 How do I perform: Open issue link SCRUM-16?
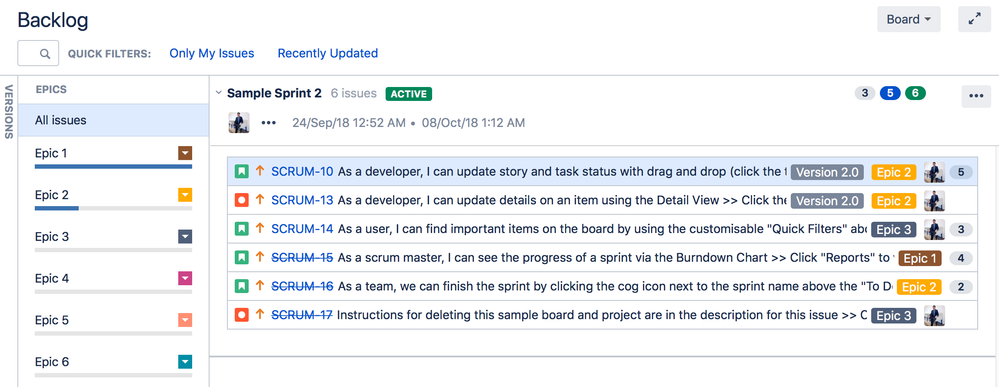[302, 286]
